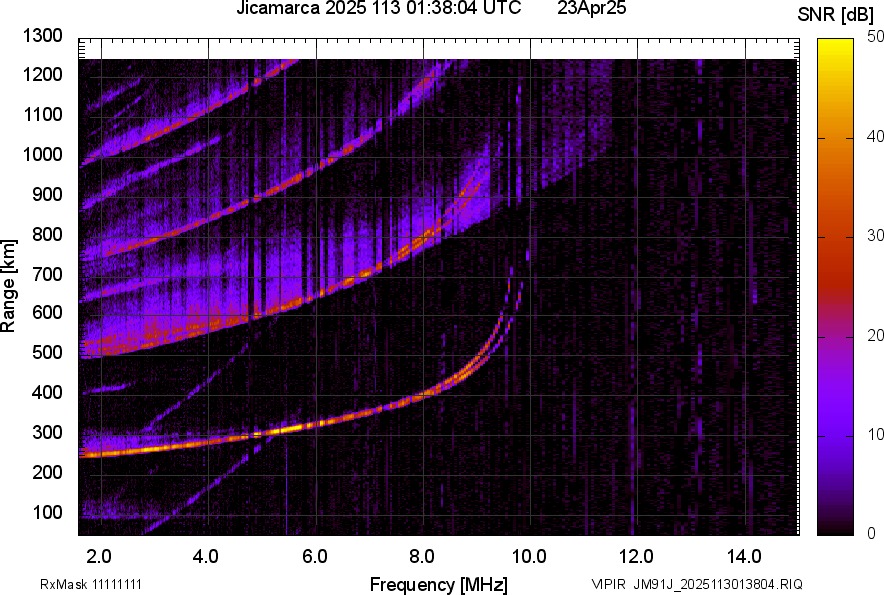Click the range tick label 600
This screenshot has height=595, width=884.
[47, 312]
